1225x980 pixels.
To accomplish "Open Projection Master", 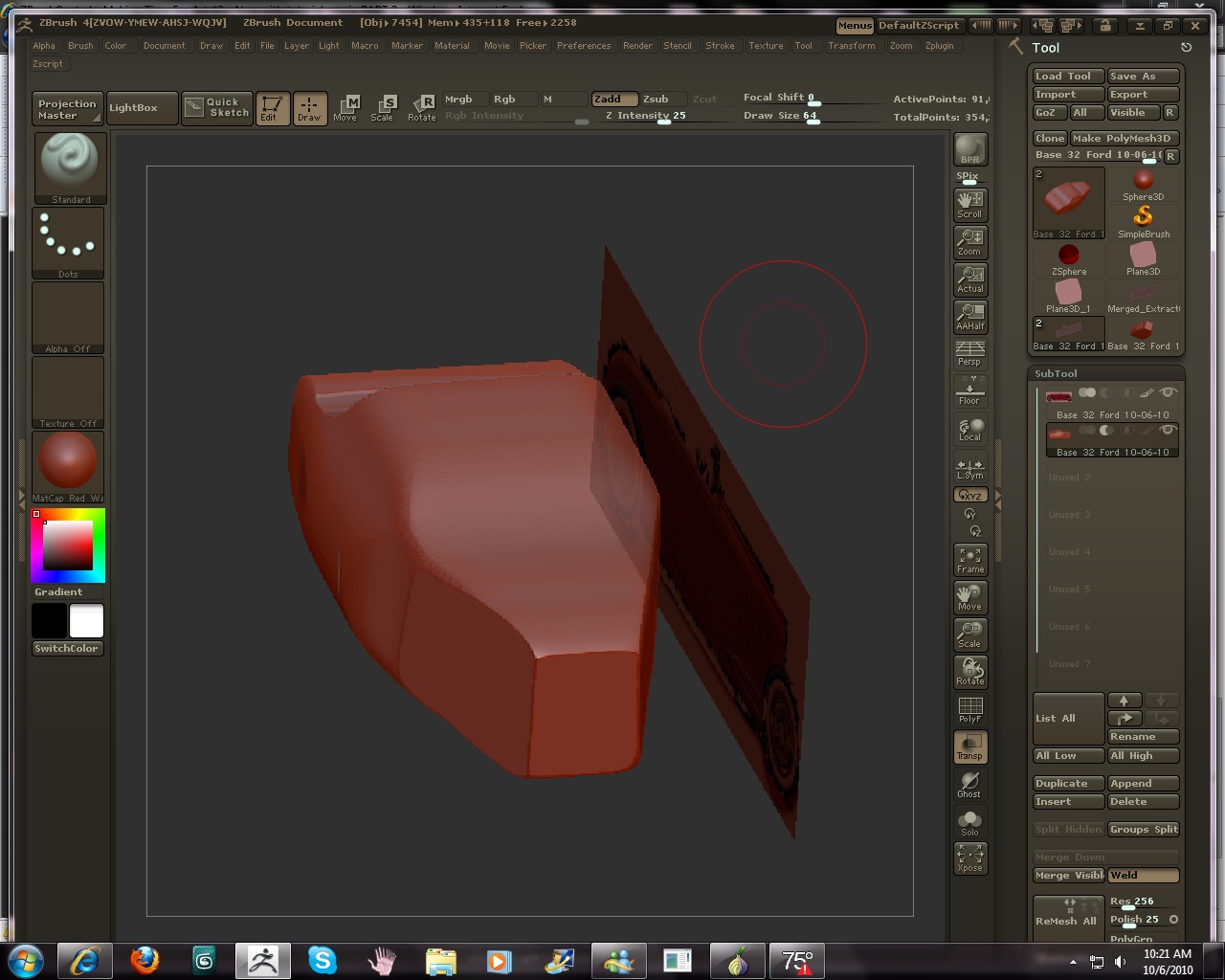I will (67, 108).
